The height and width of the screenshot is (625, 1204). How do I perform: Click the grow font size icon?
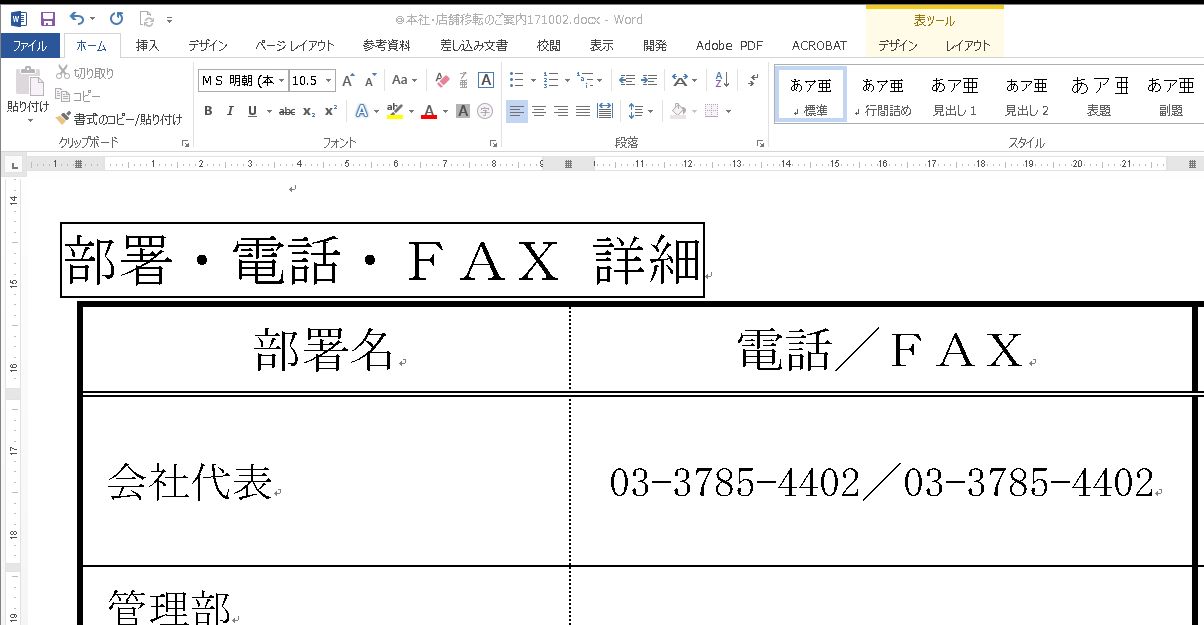(348, 80)
